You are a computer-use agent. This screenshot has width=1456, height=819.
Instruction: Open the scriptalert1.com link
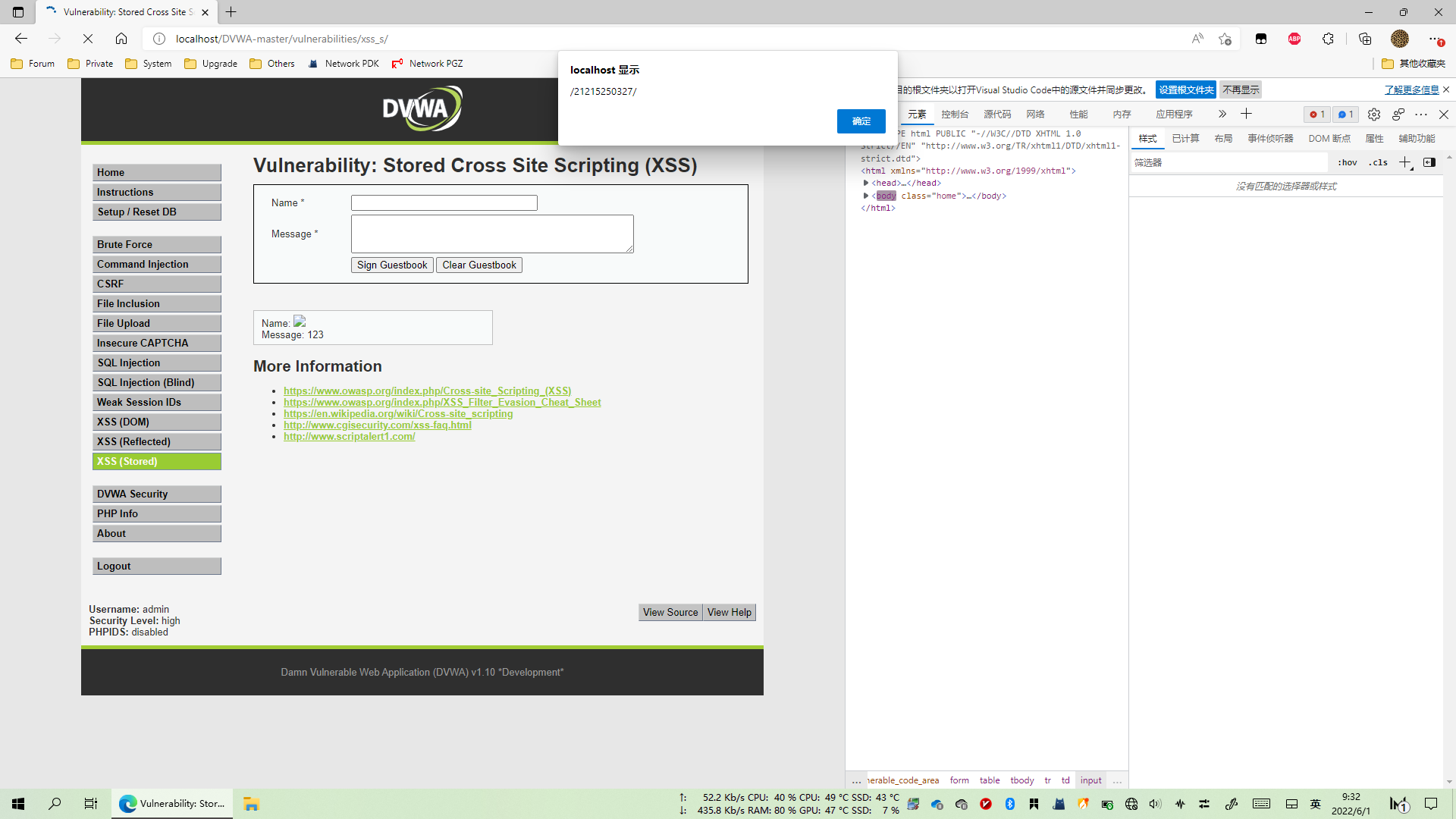[x=350, y=436]
